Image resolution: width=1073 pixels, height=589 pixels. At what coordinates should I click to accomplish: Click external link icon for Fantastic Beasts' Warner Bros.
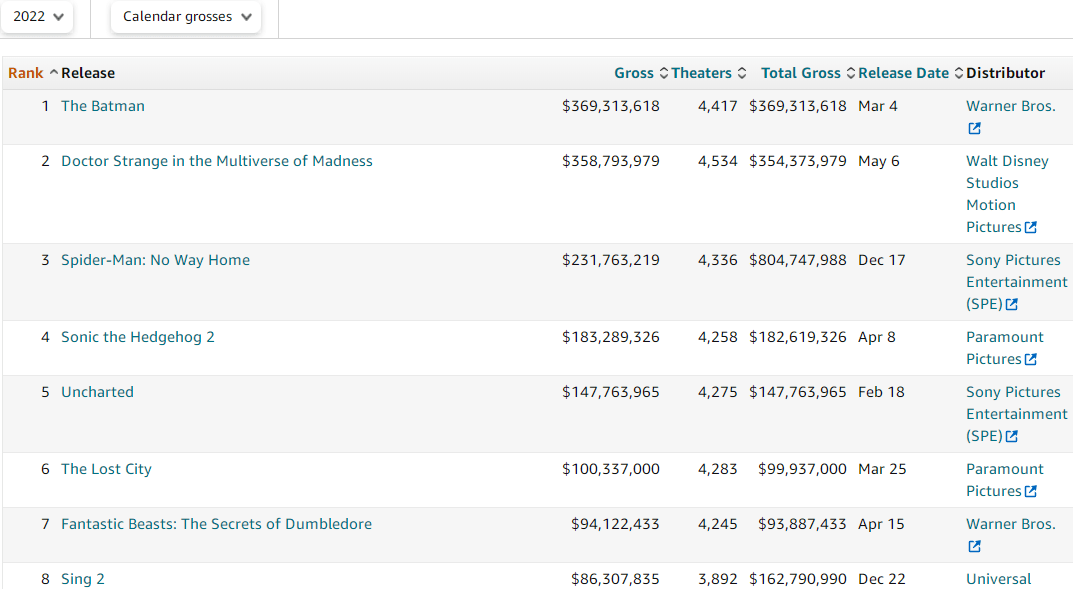click(974, 547)
